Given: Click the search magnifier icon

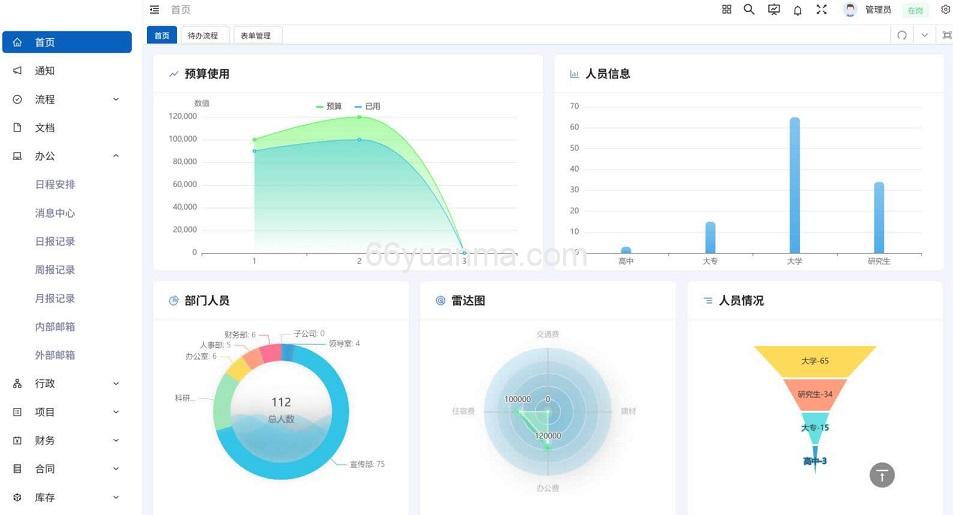Looking at the screenshot, I should pyautogui.click(x=749, y=9).
